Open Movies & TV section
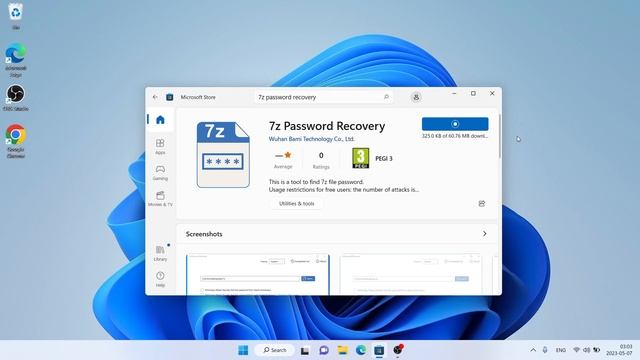Viewport: 640px width, 360px height. 160,198
